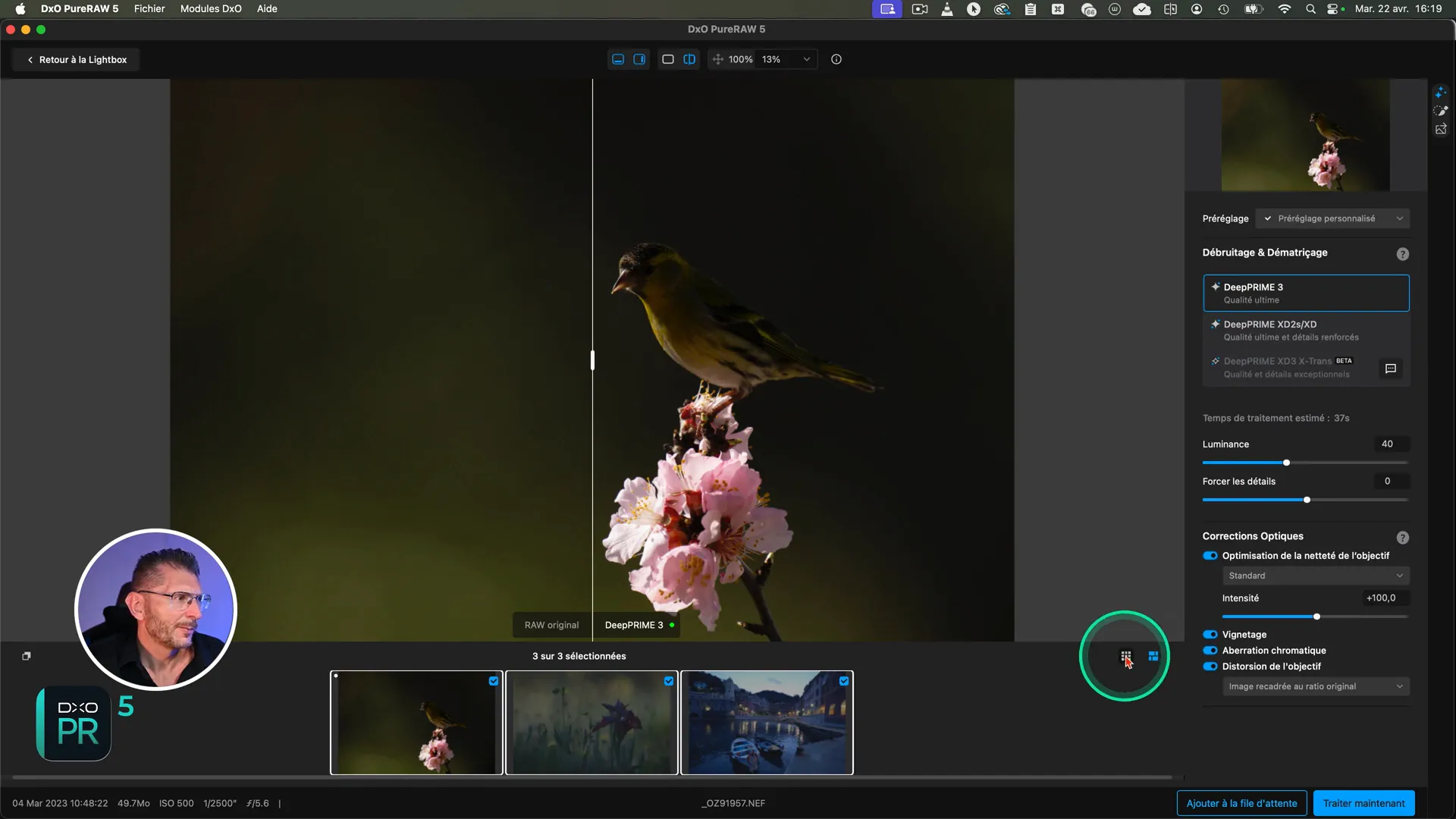
Task: Click the feedback icon beside DeepPRIME XD3 X-Trans
Action: pyautogui.click(x=1391, y=369)
